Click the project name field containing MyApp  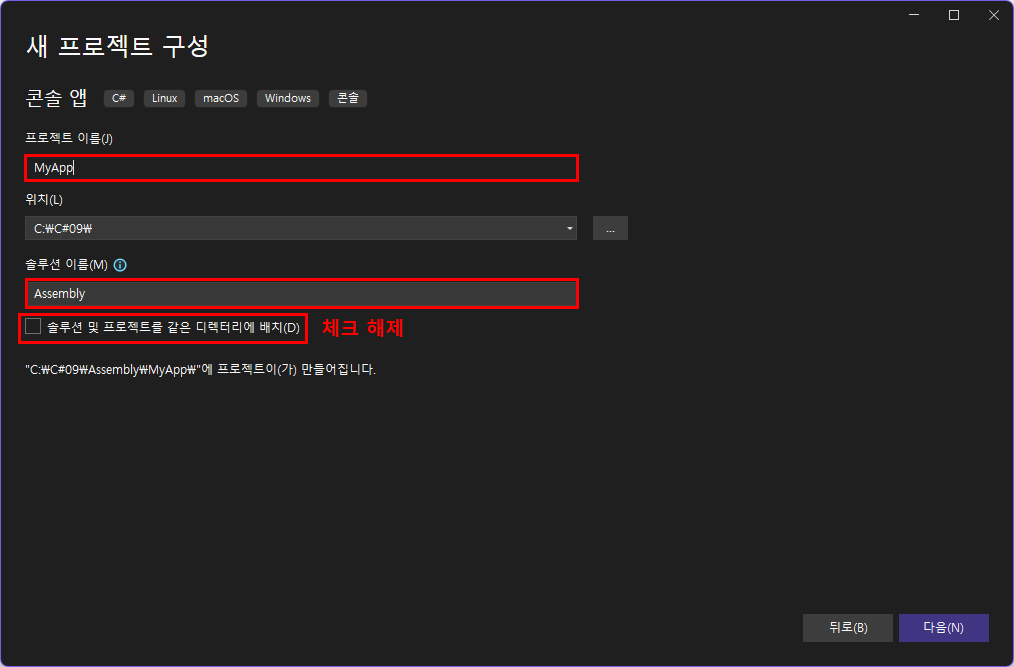tap(301, 168)
